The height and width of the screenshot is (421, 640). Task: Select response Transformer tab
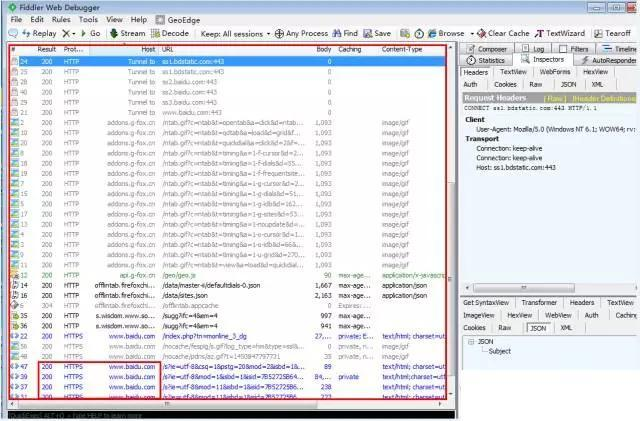click(x=539, y=303)
